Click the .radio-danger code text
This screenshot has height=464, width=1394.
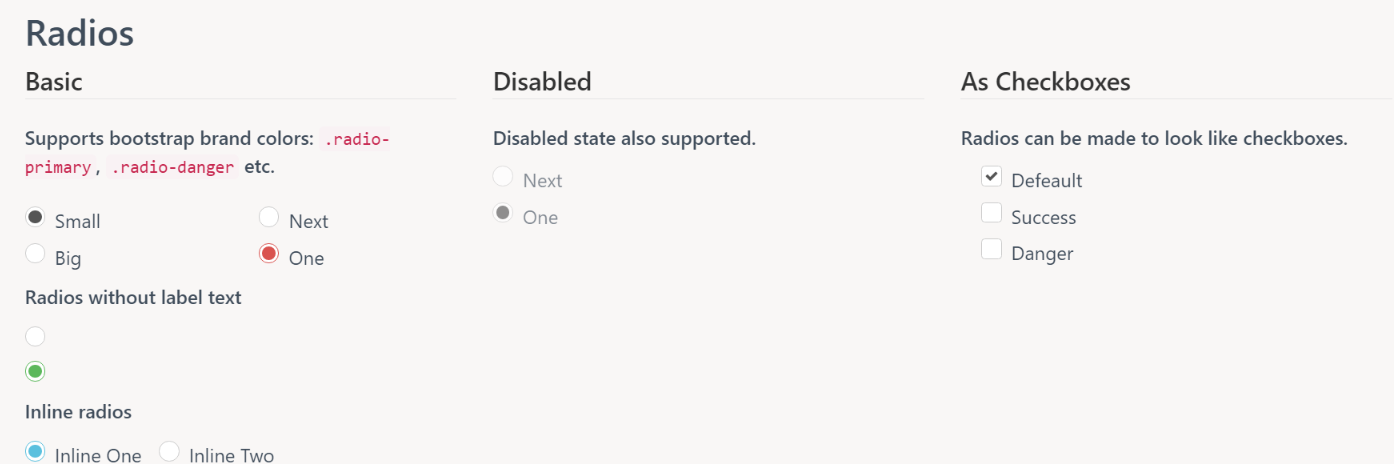[x=173, y=167]
